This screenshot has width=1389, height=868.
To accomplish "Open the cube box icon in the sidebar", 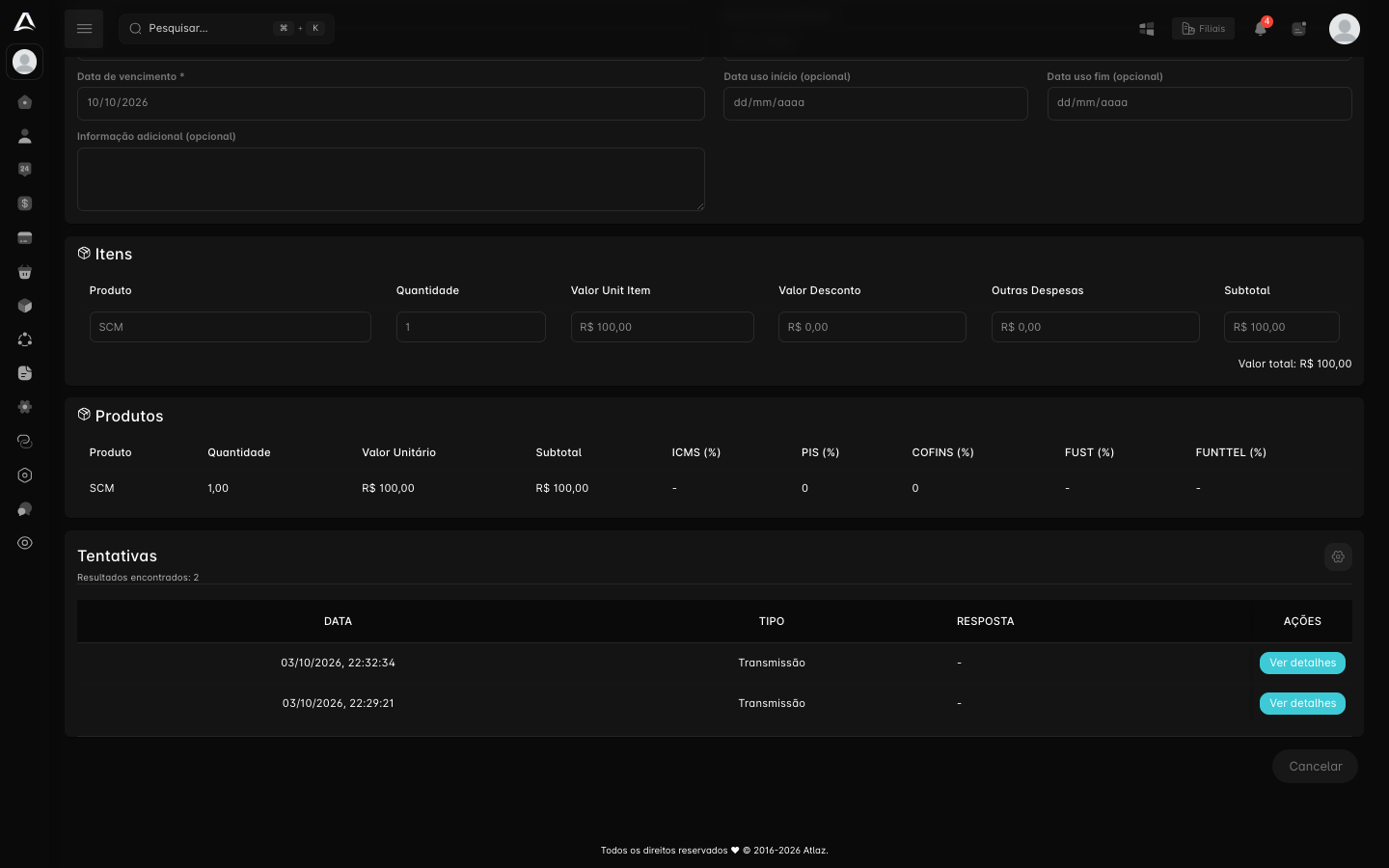I will (x=25, y=306).
